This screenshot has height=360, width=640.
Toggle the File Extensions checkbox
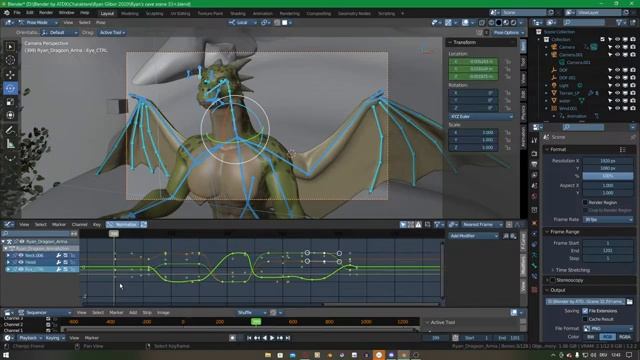tap(585, 311)
